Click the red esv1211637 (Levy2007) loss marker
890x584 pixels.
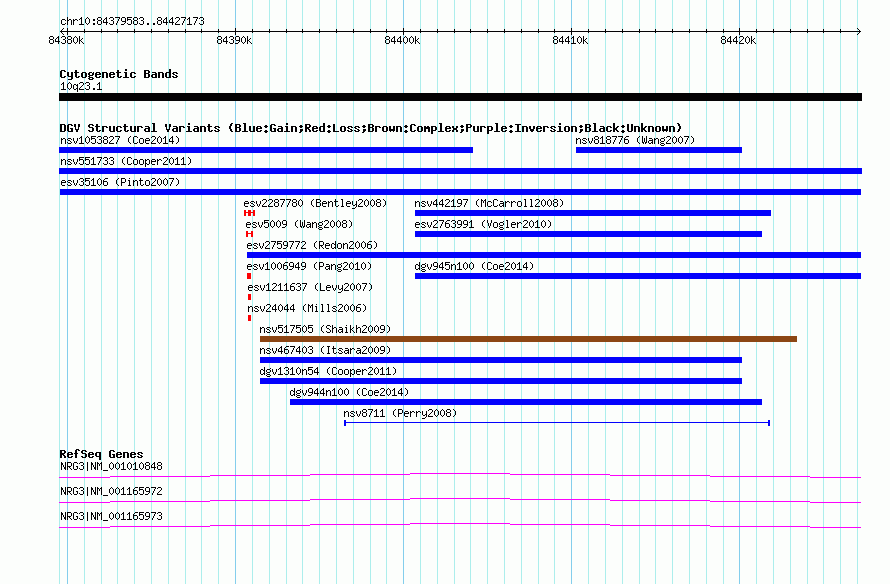[x=249, y=297]
